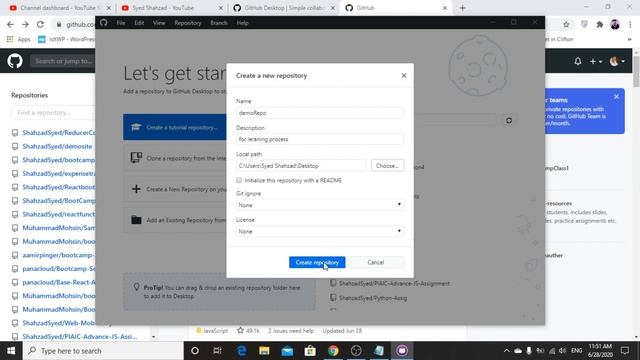
Task: Open ShahzadSyed/Python-Assig in Desktop list
Action: click(373, 298)
